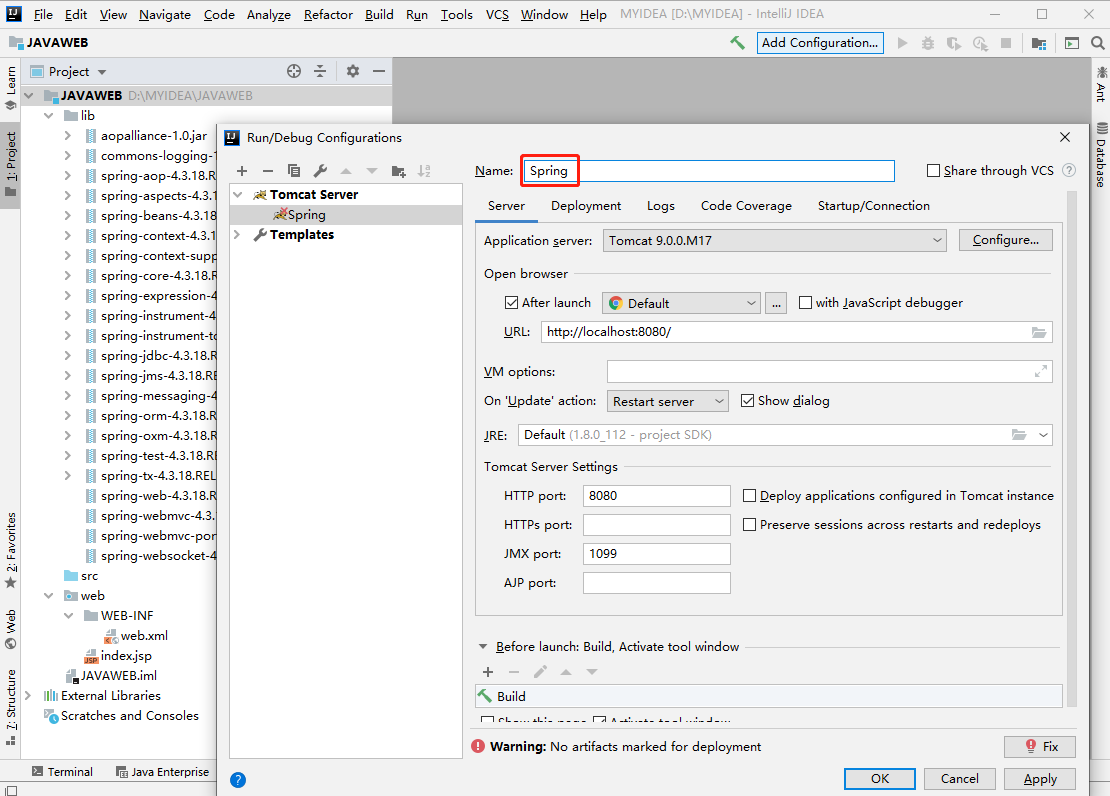Collapse the WEB-INF folder node

(69, 615)
